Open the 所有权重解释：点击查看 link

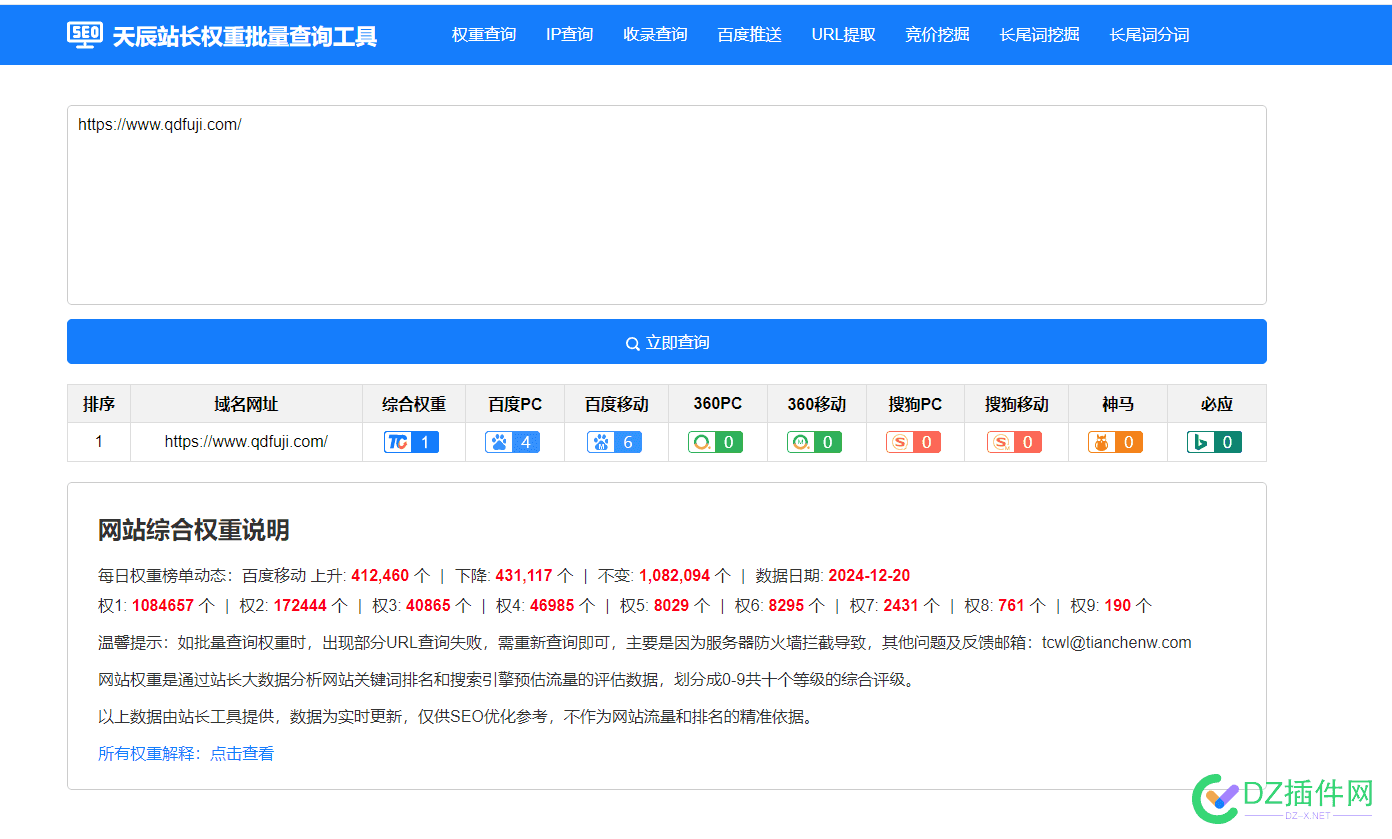coord(186,753)
